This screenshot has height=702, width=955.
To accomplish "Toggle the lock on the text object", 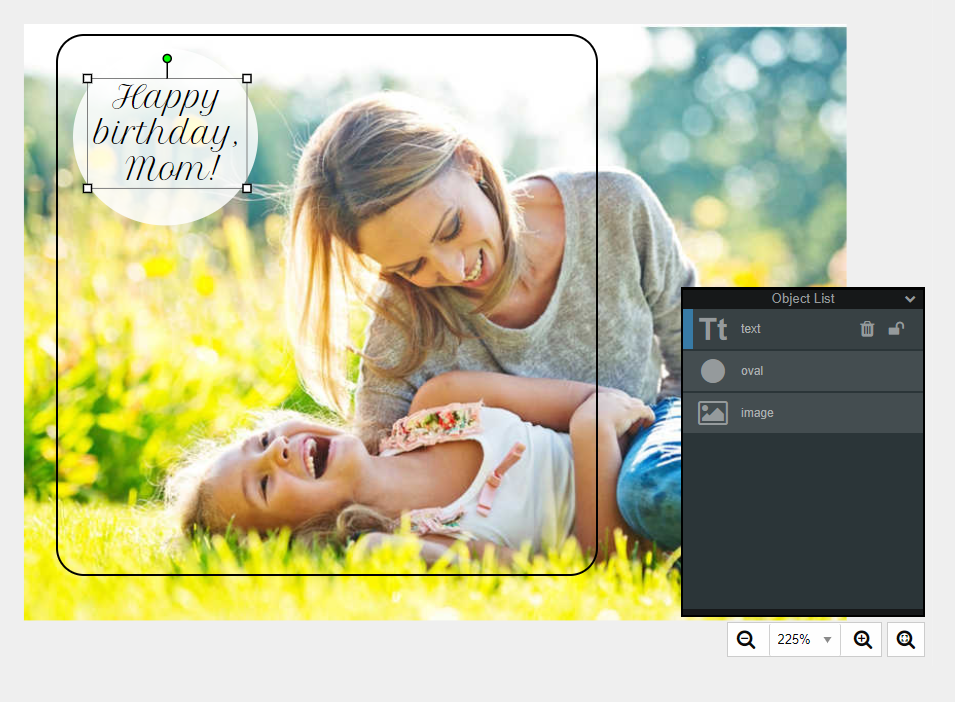I will 896,329.
